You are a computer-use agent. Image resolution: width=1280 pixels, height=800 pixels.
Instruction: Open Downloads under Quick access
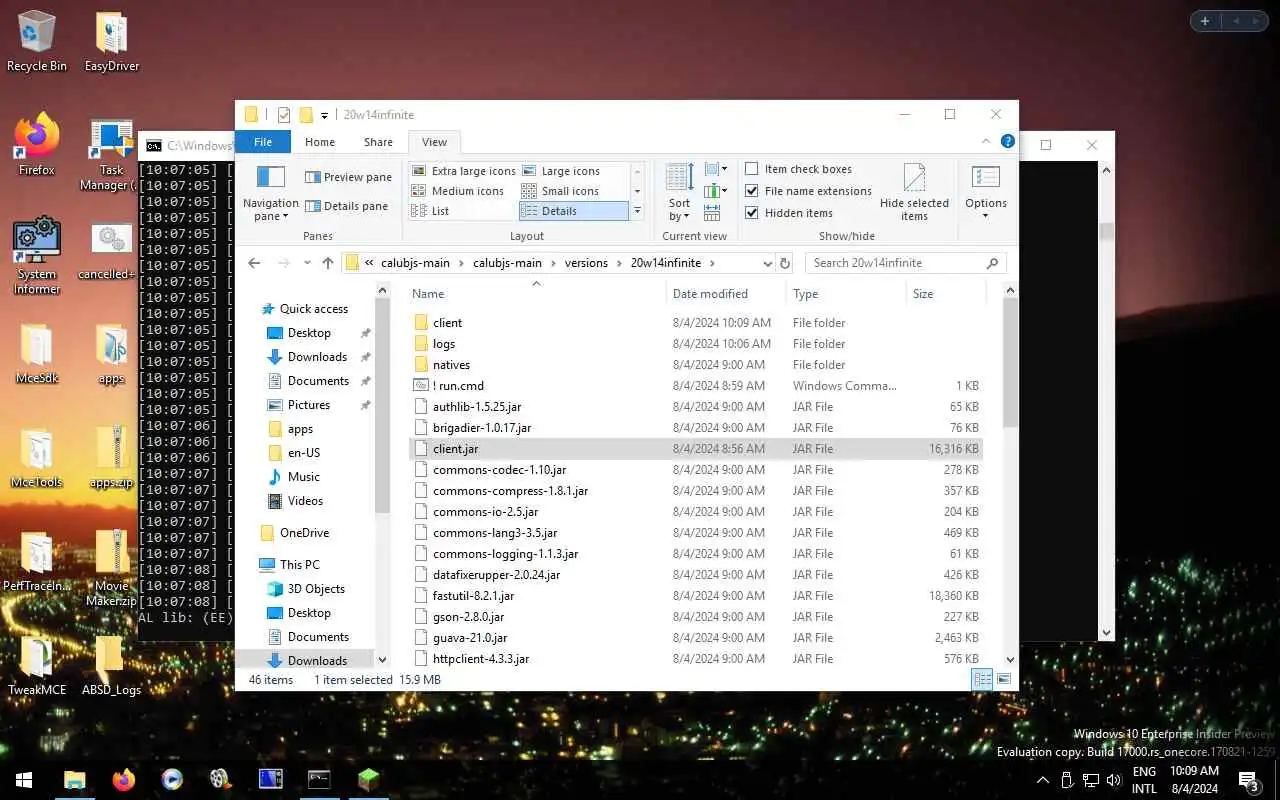tap(317, 357)
